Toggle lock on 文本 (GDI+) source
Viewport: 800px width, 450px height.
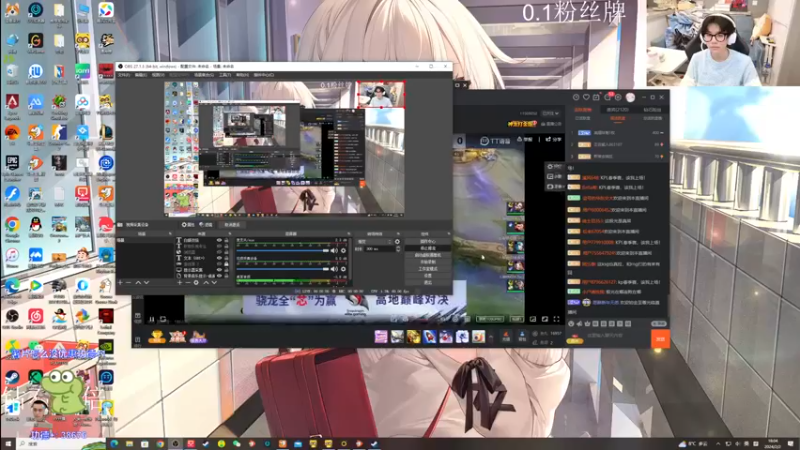pyautogui.click(x=227, y=258)
